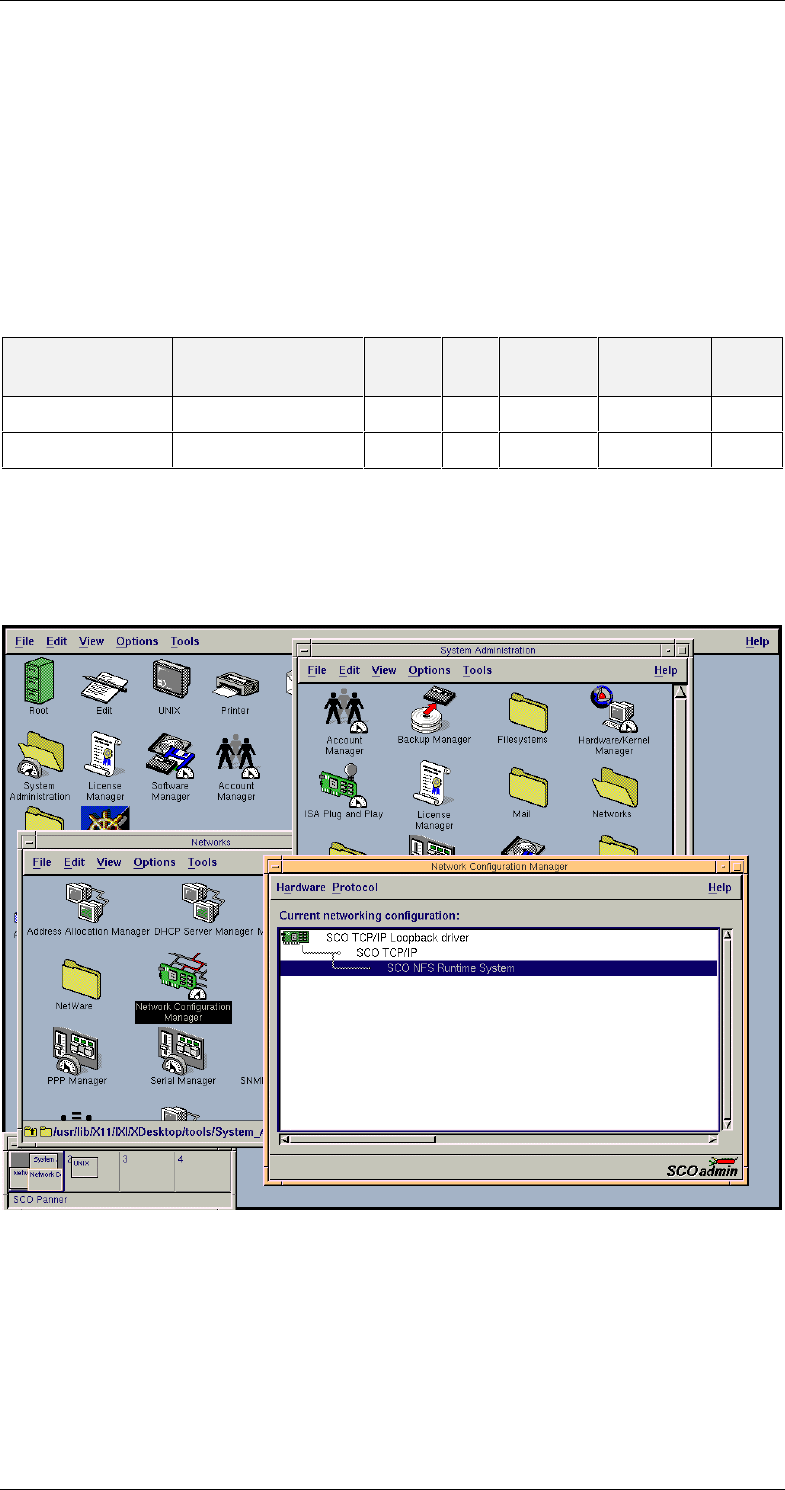Open the desktop window's Help menu
785x1490 pixels.
(x=758, y=641)
